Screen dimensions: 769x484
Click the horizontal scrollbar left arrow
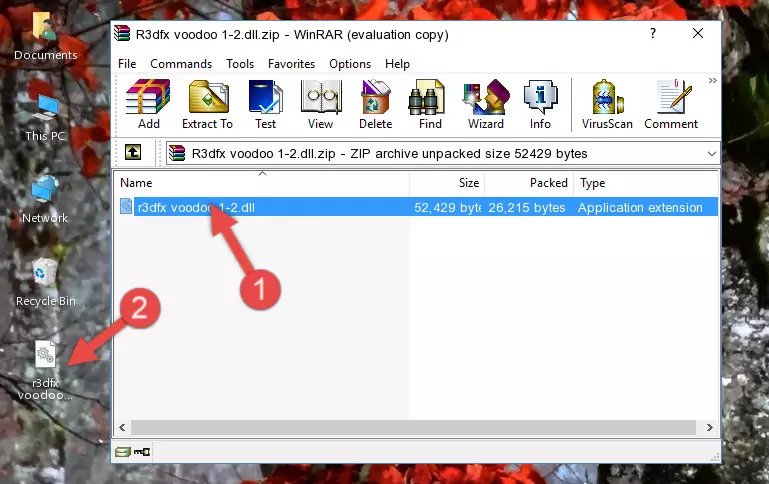pyautogui.click(x=123, y=428)
